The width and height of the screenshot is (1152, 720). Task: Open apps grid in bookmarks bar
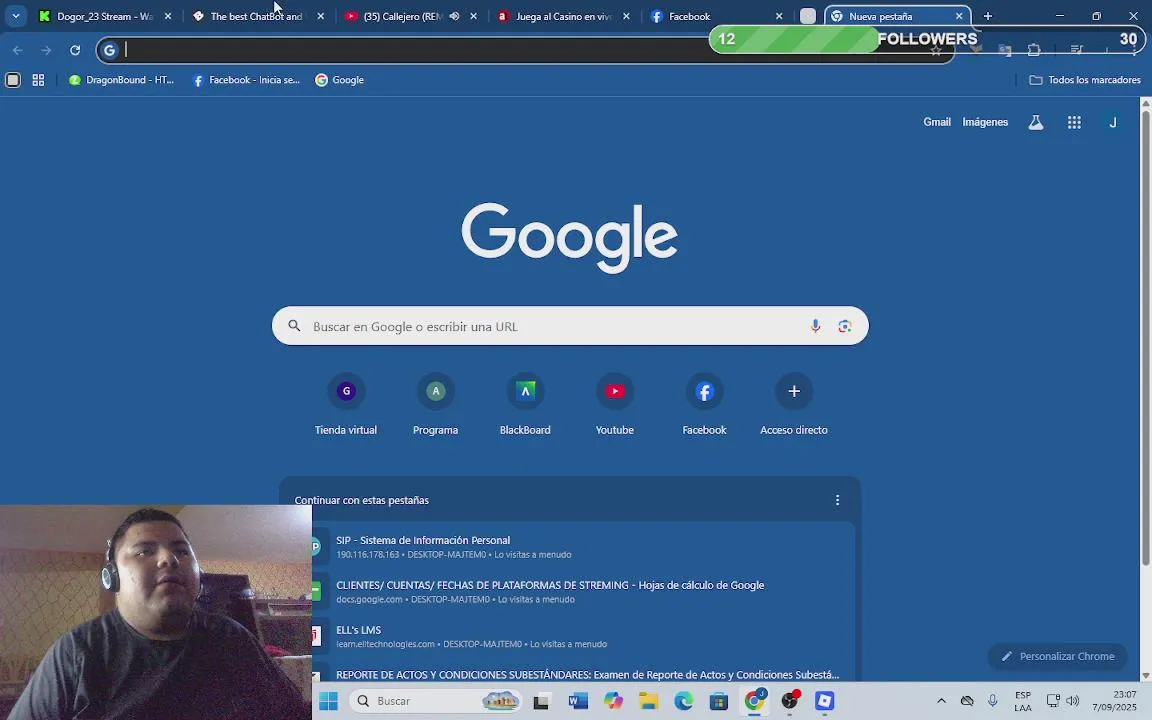[38, 80]
